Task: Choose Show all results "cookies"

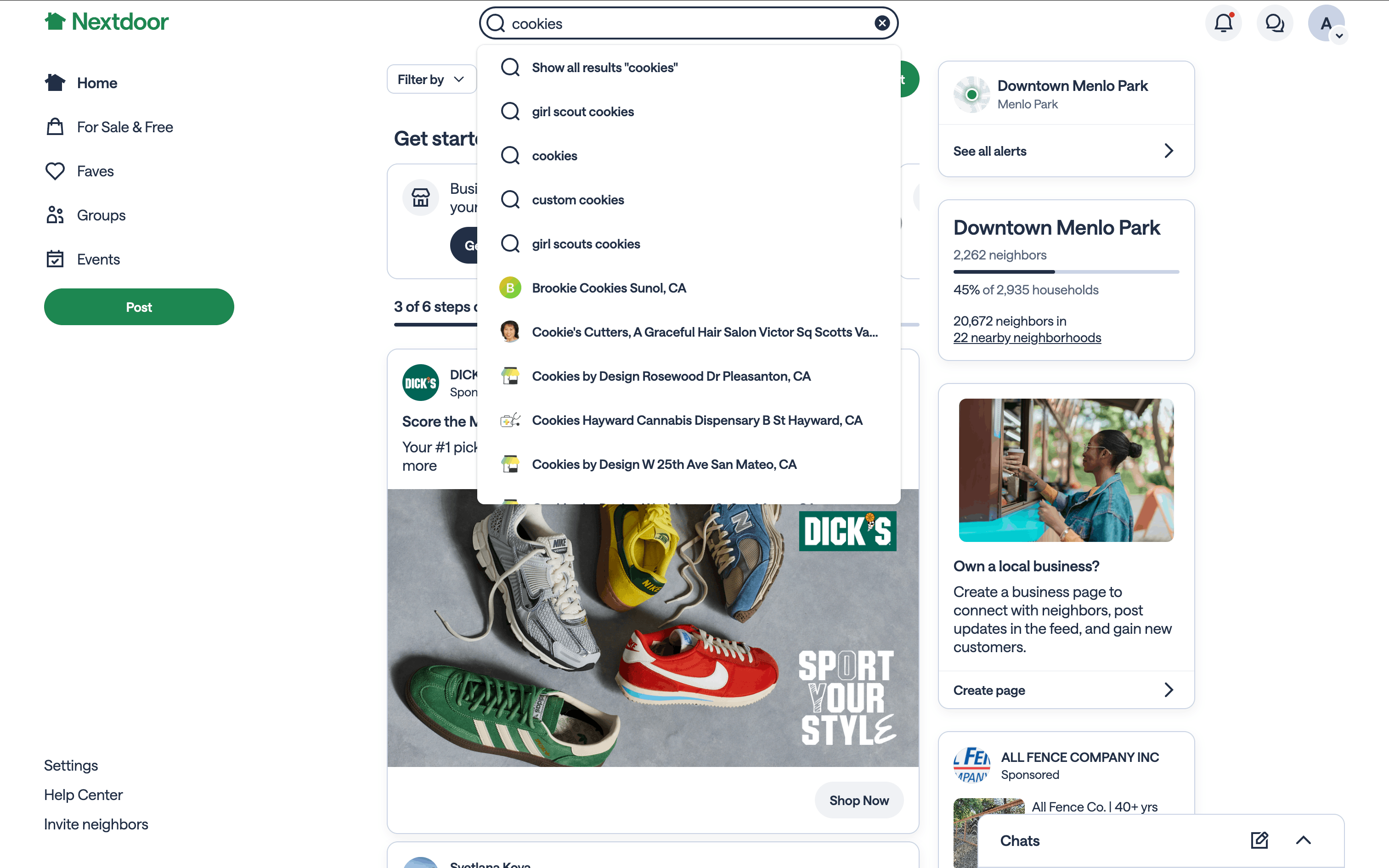Action: pos(604,68)
